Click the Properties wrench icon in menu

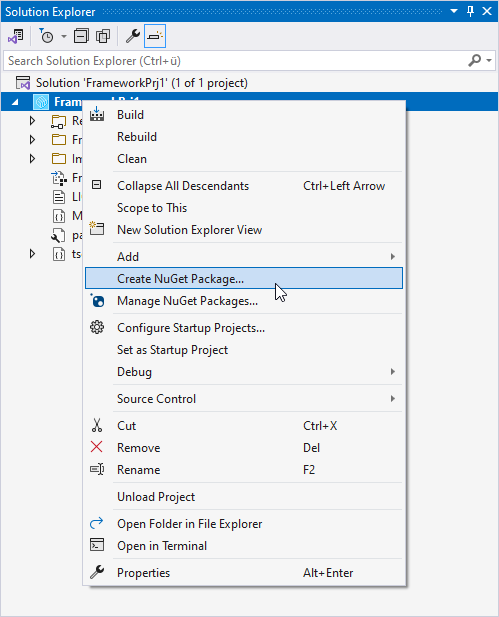[97, 572]
